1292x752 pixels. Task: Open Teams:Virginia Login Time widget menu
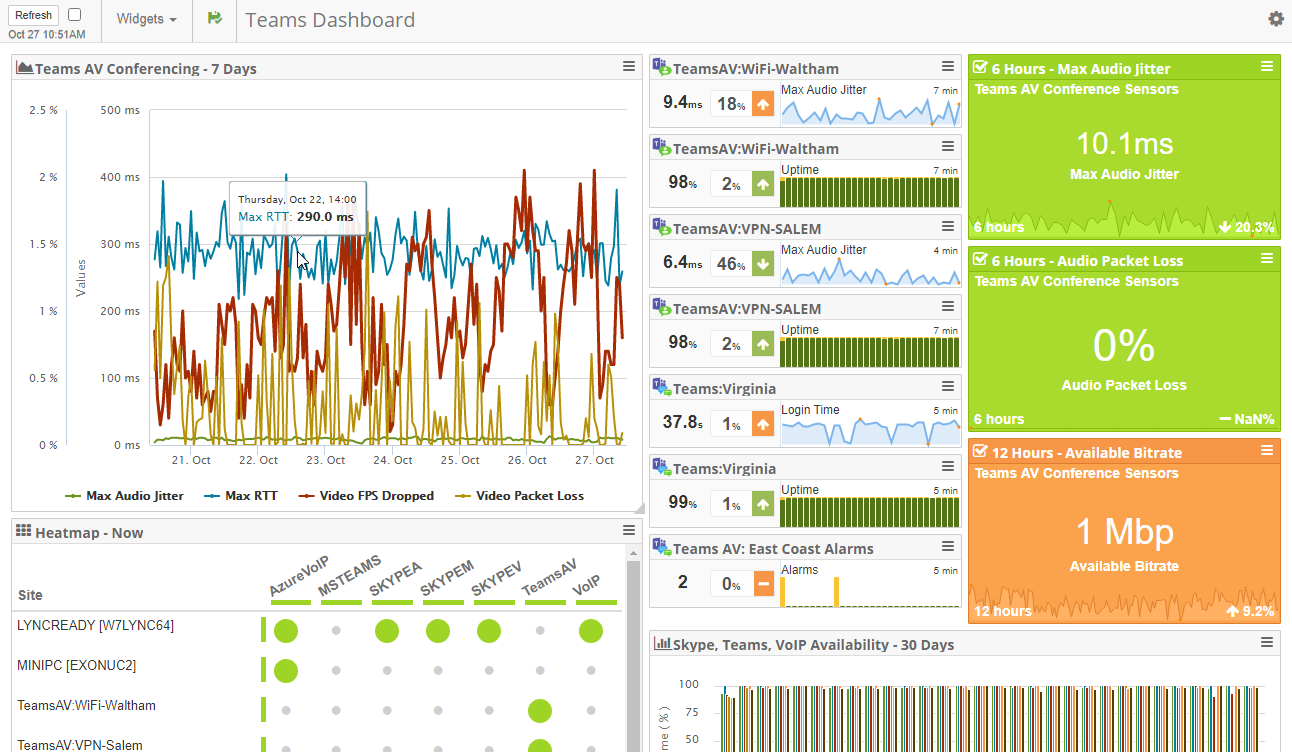948,387
